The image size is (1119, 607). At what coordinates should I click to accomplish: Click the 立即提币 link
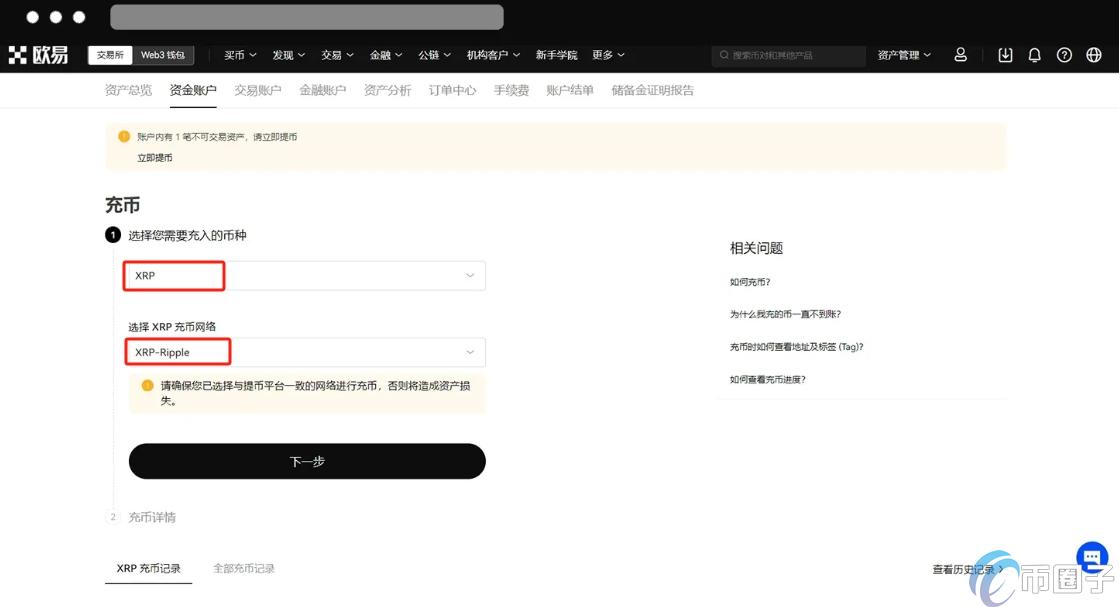[153, 157]
